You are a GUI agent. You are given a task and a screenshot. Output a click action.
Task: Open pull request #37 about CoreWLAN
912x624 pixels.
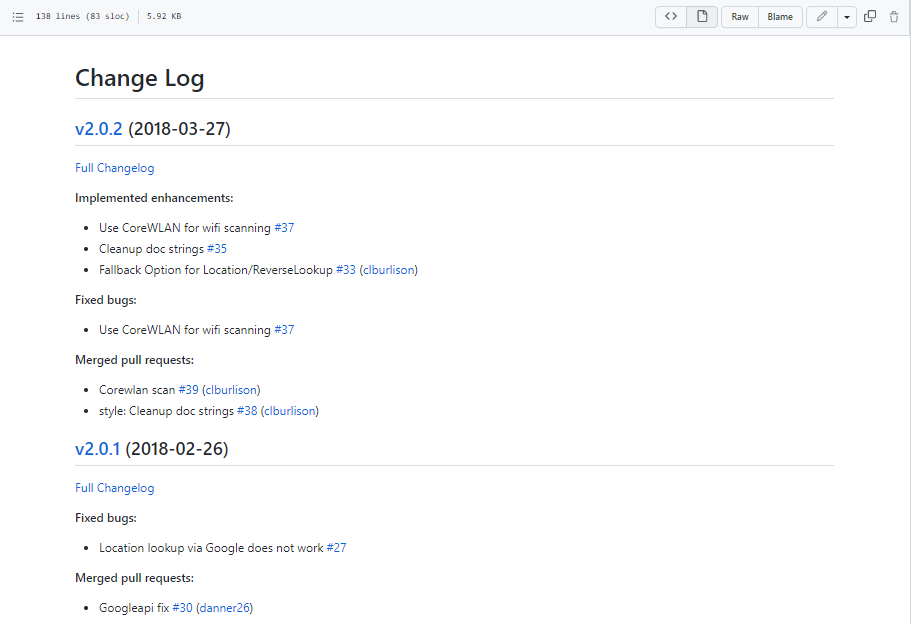[x=284, y=227]
